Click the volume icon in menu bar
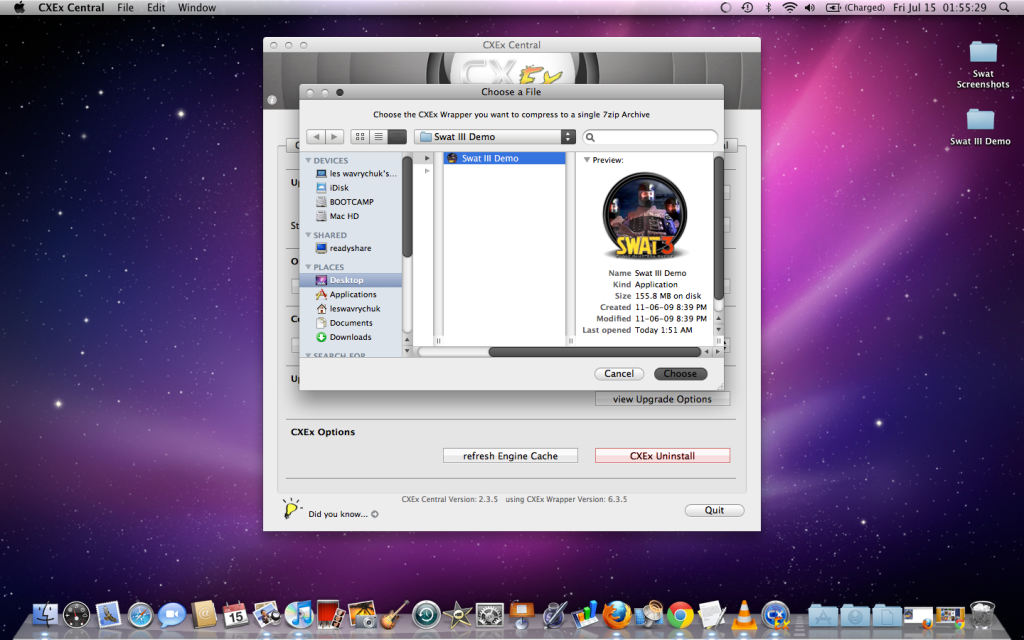Screen dimensions: 1024x640 tap(810, 8)
